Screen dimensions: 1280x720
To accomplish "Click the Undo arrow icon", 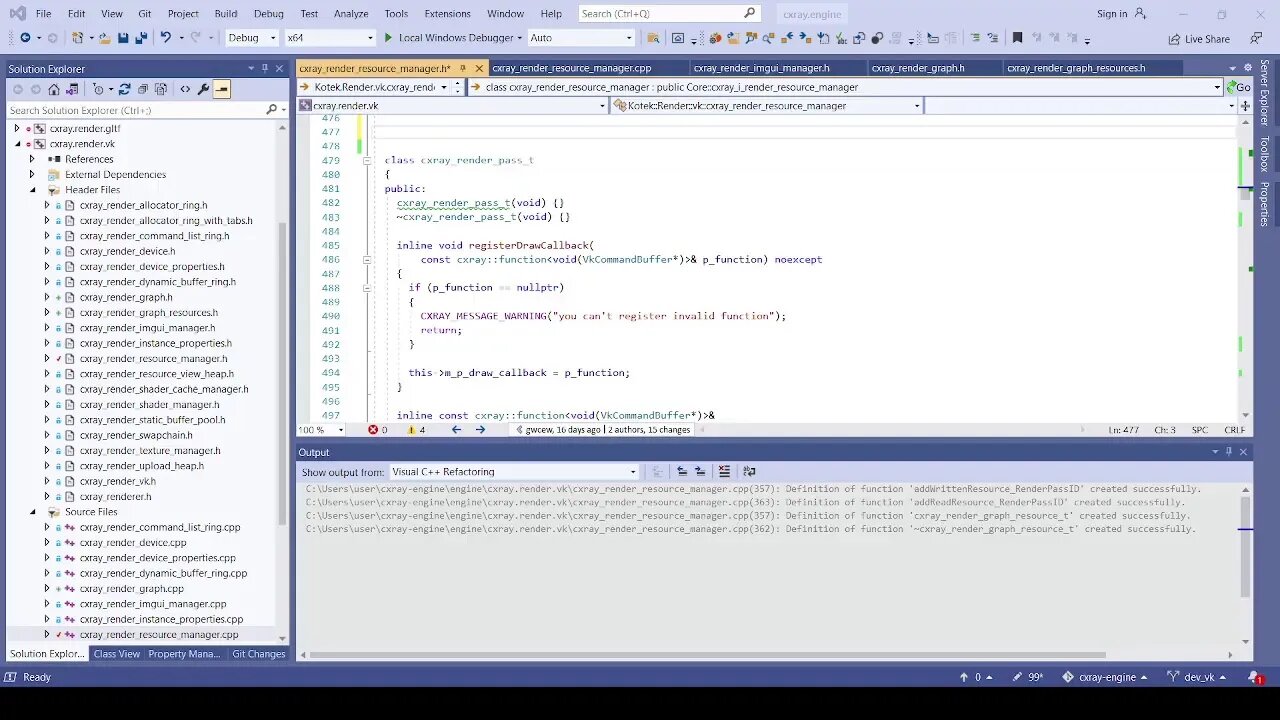I will pos(165,38).
